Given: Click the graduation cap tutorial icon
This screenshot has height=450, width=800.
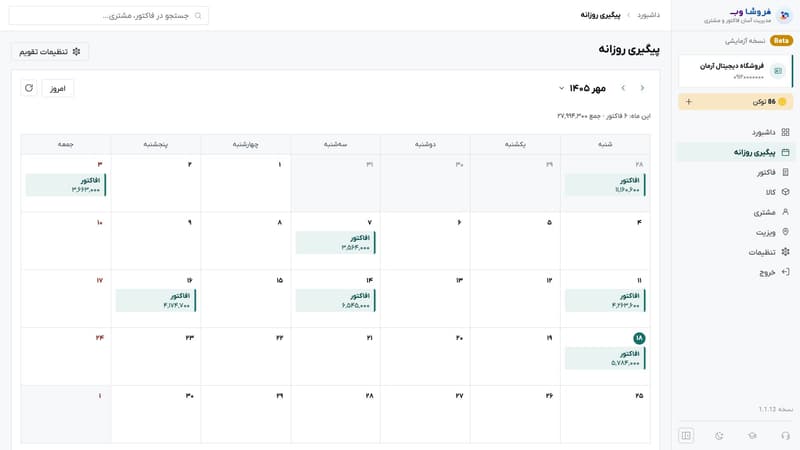Looking at the screenshot, I should (x=752, y=436).
